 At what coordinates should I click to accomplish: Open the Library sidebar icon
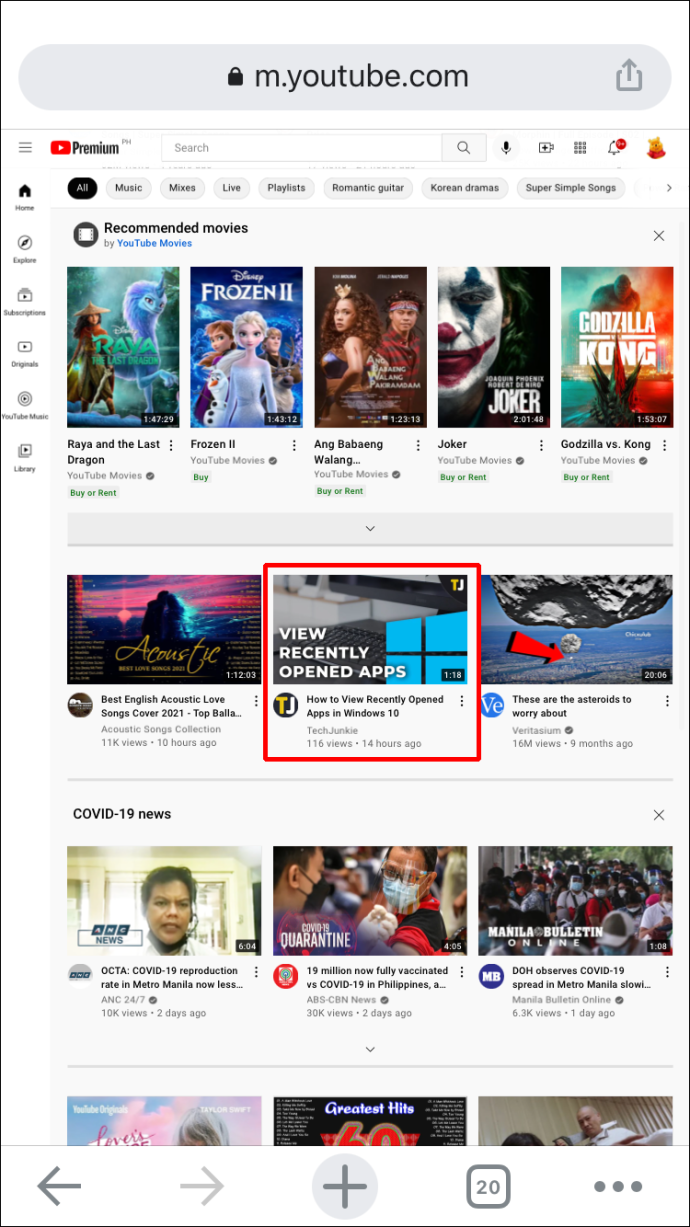tap(25, 456)
